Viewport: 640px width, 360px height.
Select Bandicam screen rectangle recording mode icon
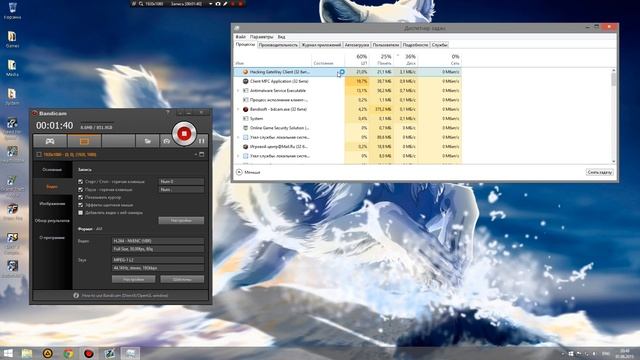coord(84,141)
